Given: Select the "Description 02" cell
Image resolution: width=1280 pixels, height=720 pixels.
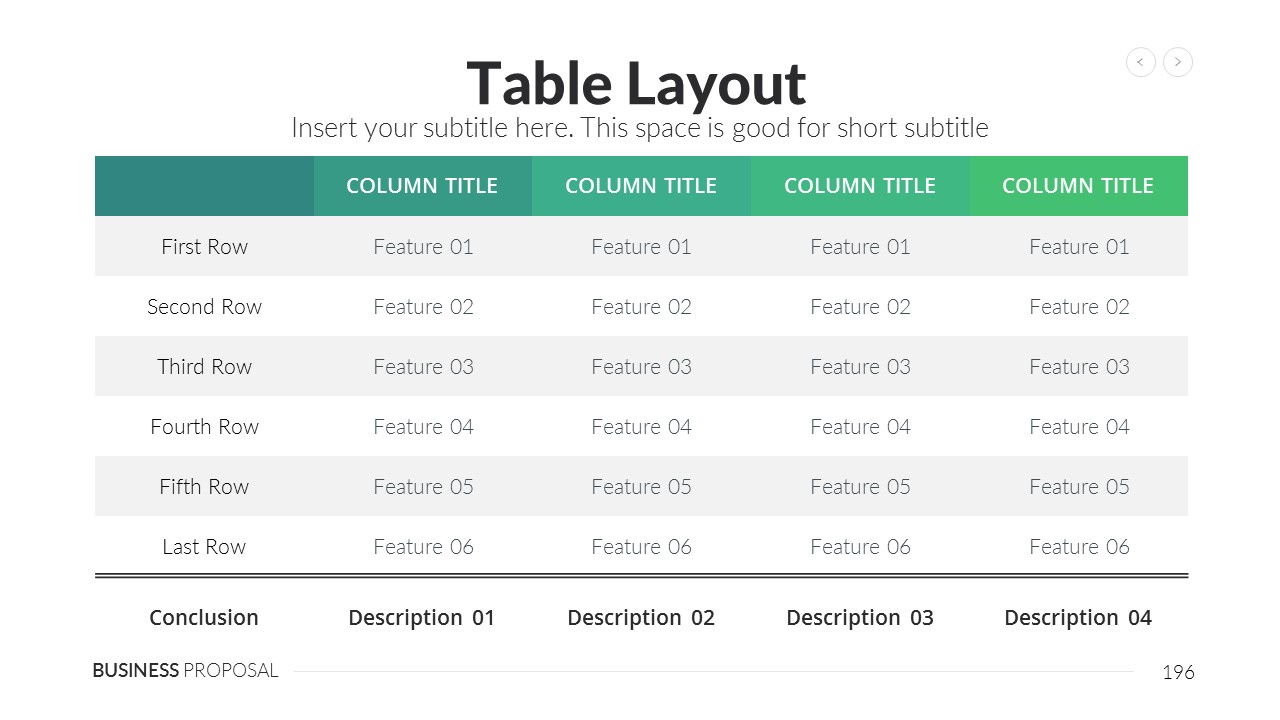Looking at the screenshot, I should point(641,618).
